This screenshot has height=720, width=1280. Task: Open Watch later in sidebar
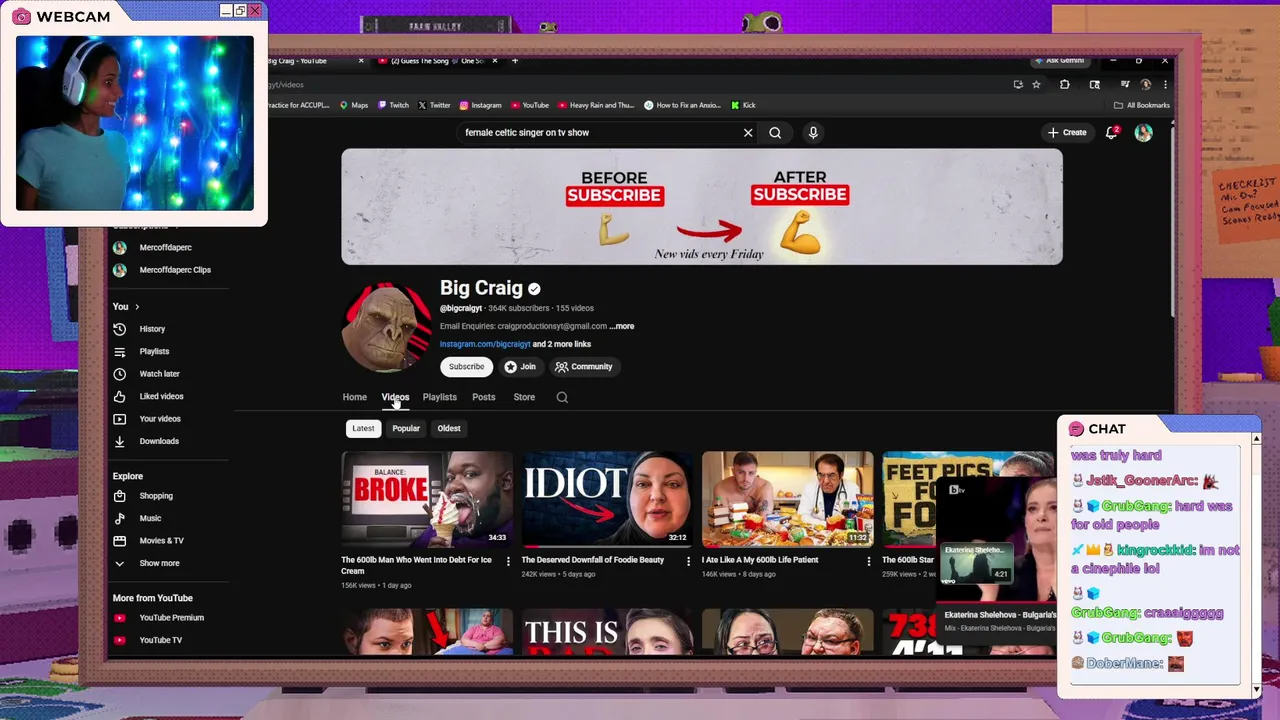(159, 374)
